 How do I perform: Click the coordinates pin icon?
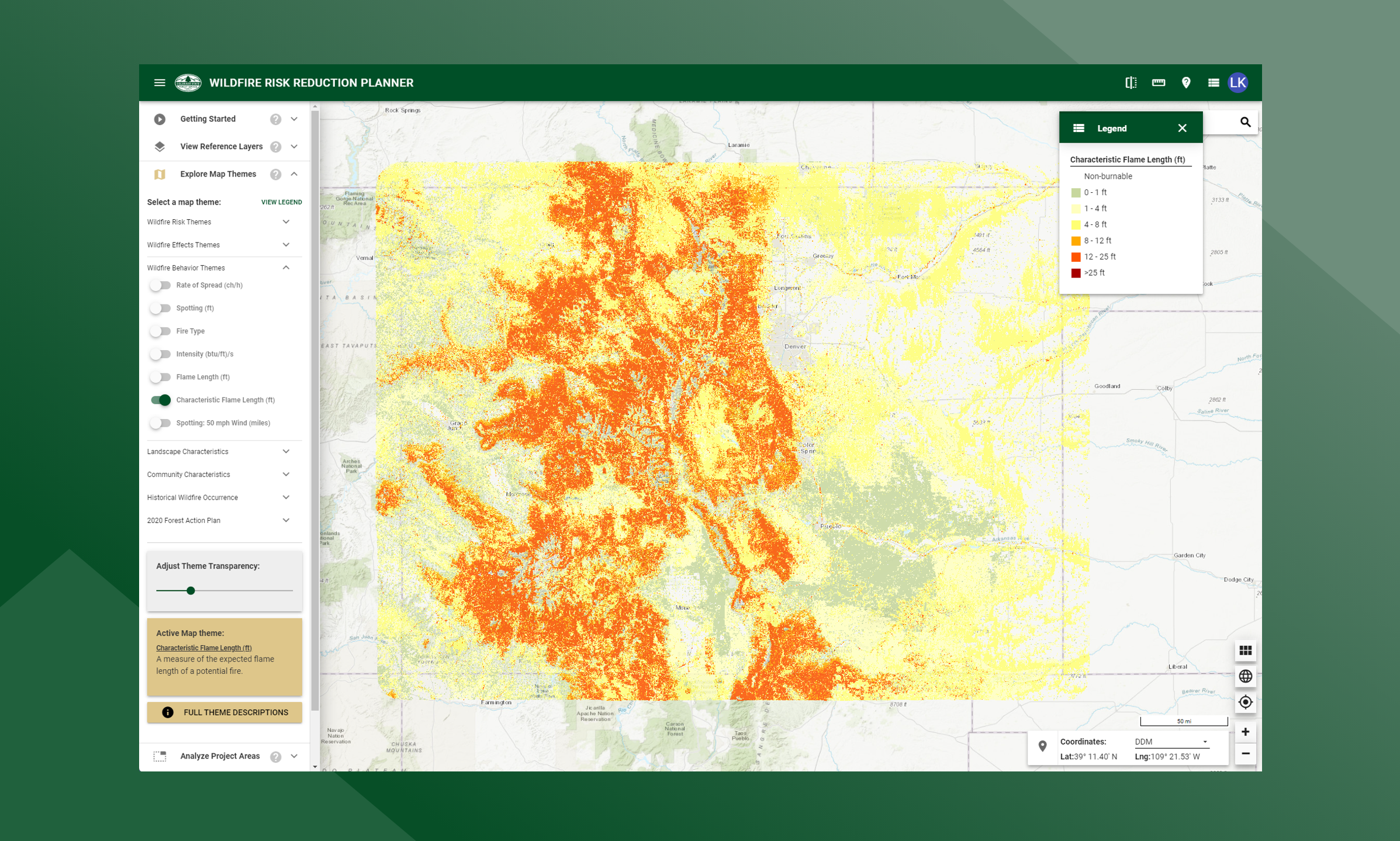1042,746
